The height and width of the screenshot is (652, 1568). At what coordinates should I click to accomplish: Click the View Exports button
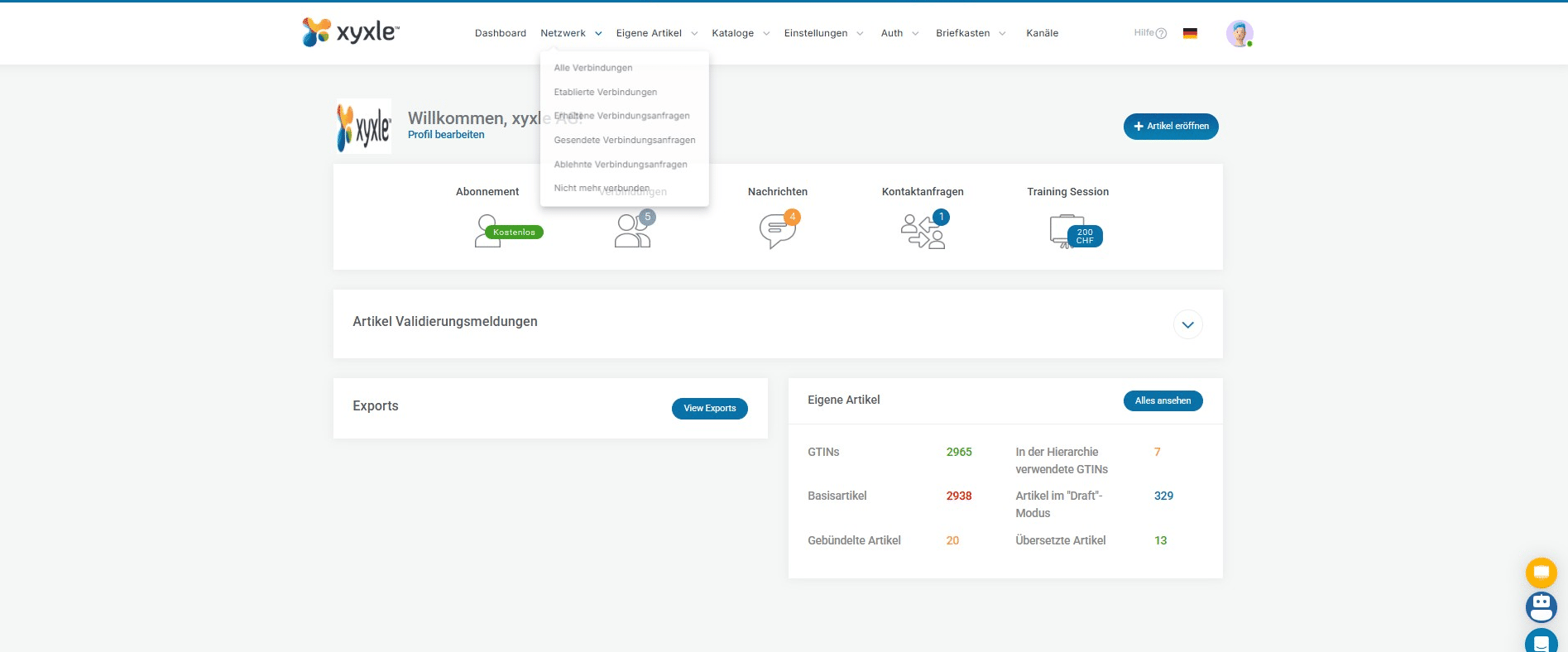709,409
